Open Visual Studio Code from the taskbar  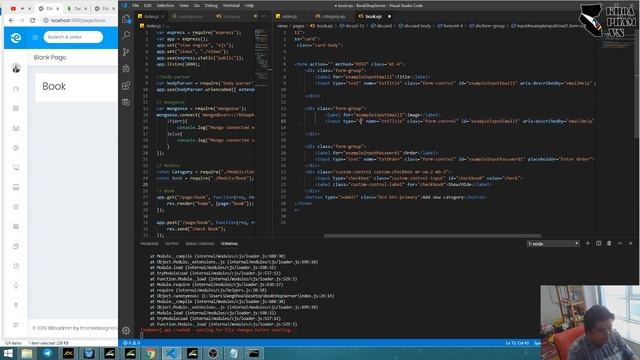[171, 353]
